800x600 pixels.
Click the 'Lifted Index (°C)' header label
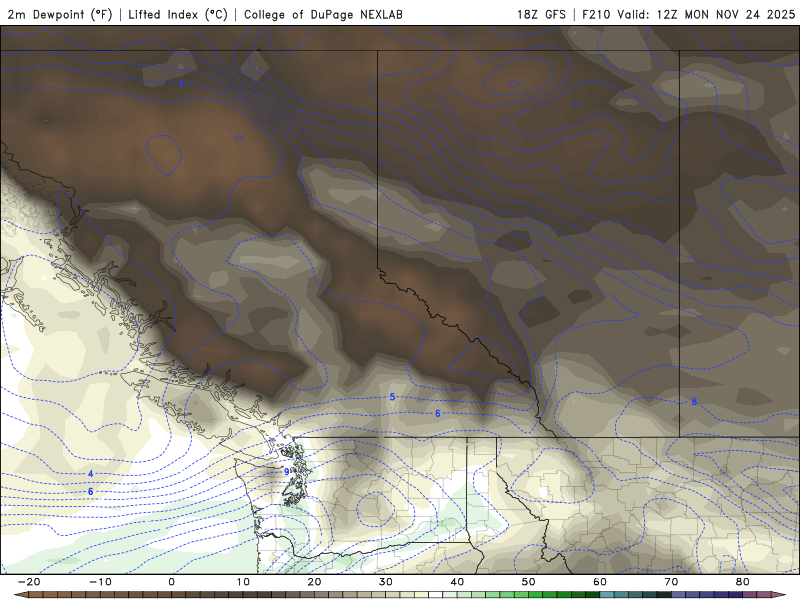pos(178,14)
